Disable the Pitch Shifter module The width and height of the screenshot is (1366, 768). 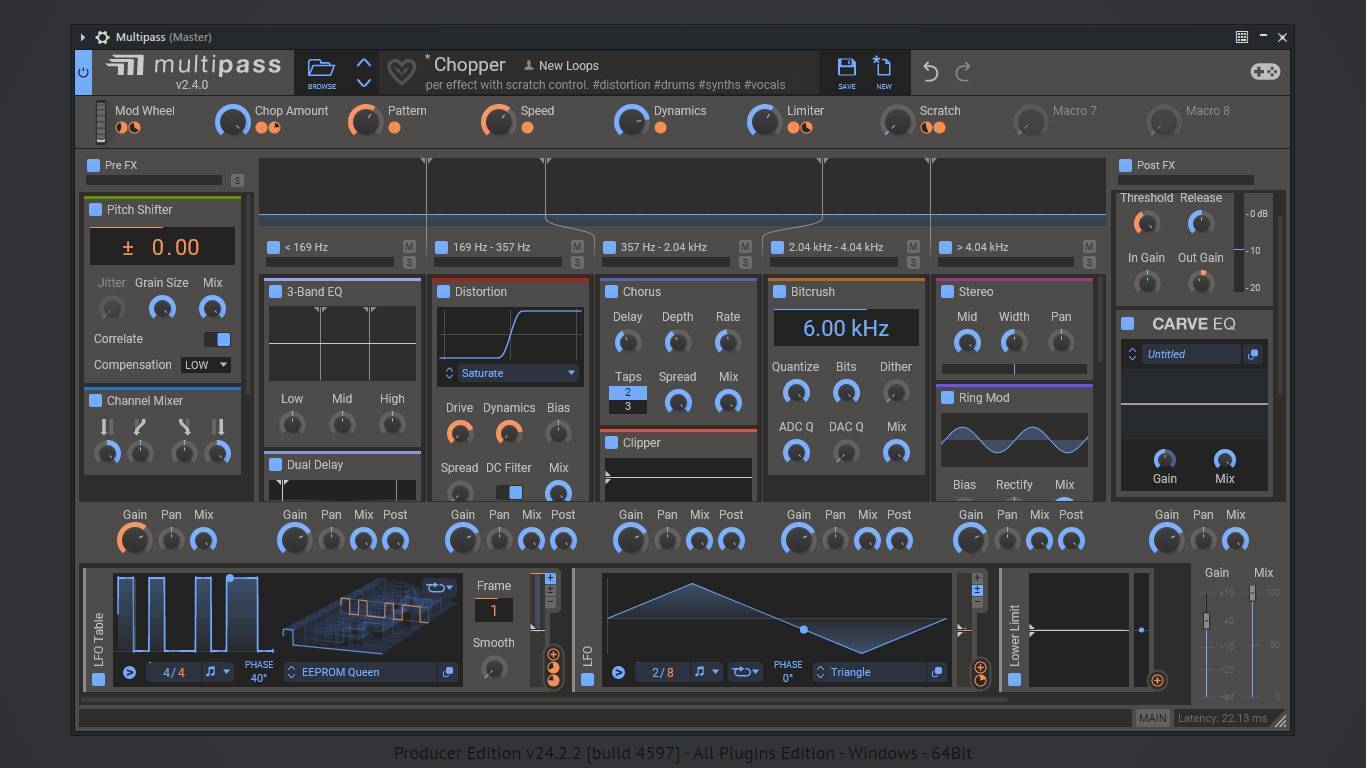[96, 210]
